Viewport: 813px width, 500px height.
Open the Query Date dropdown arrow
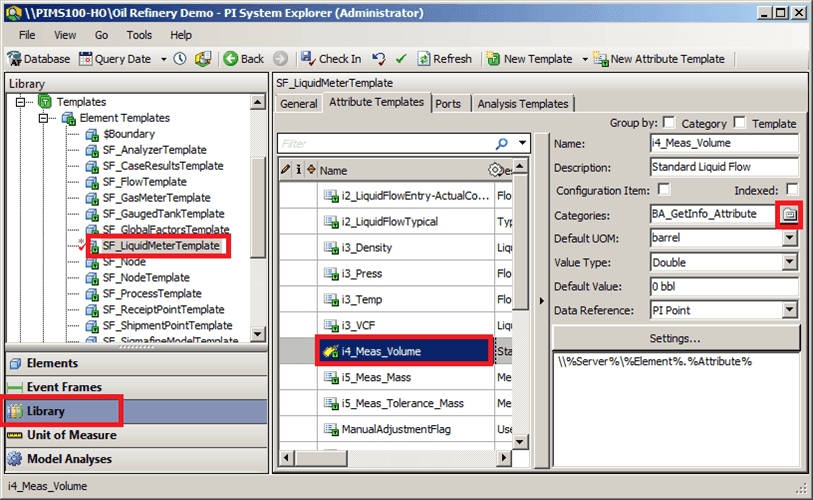click(x=164, y=60)
